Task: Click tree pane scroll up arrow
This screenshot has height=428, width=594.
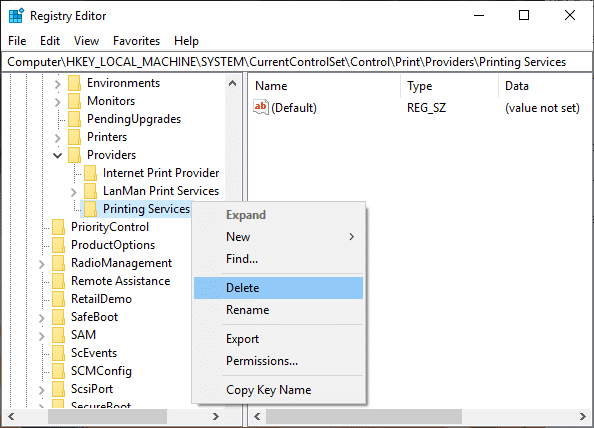Action: point(233,83)
